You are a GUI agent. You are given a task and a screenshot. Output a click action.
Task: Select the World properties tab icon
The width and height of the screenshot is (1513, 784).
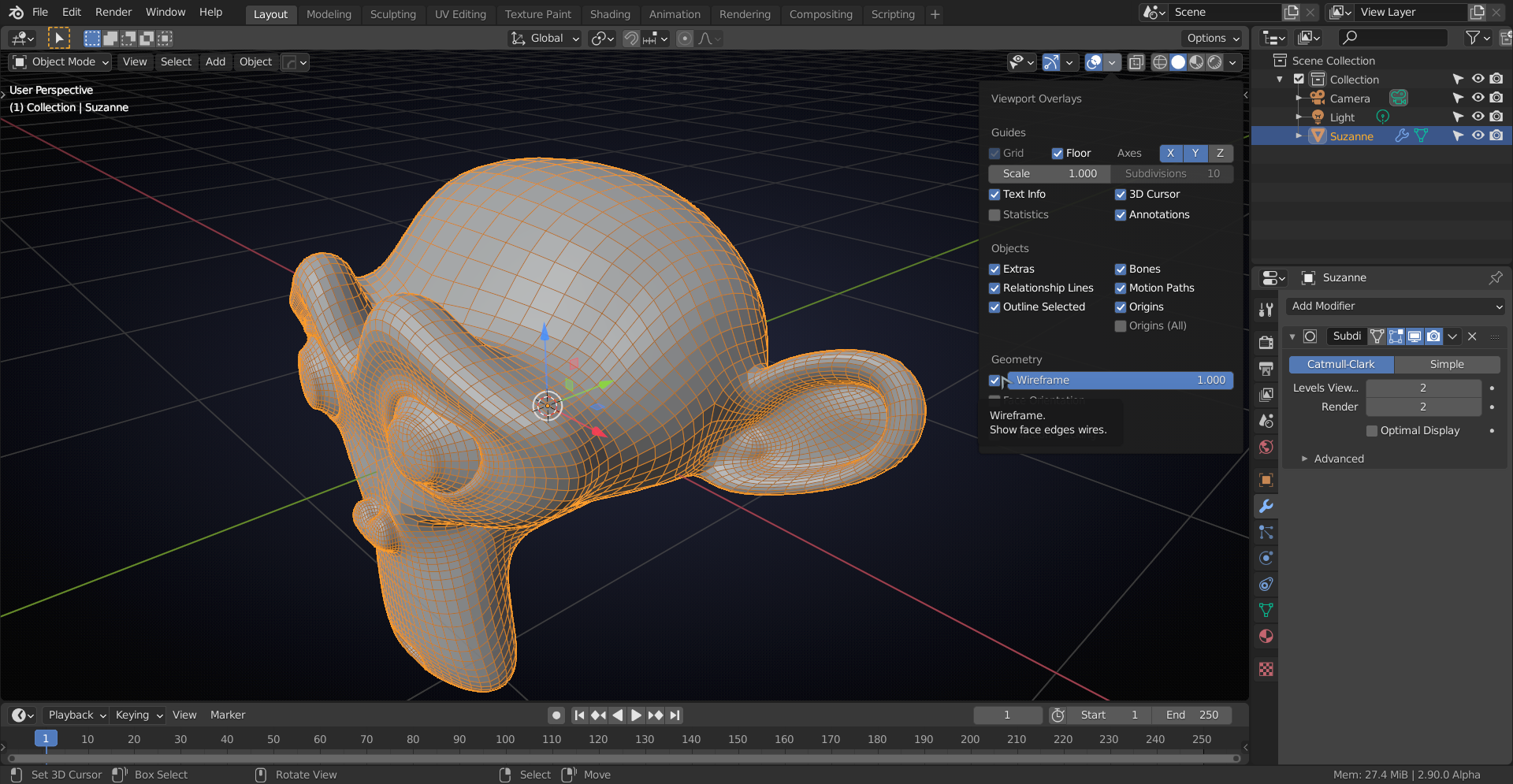1266,448
